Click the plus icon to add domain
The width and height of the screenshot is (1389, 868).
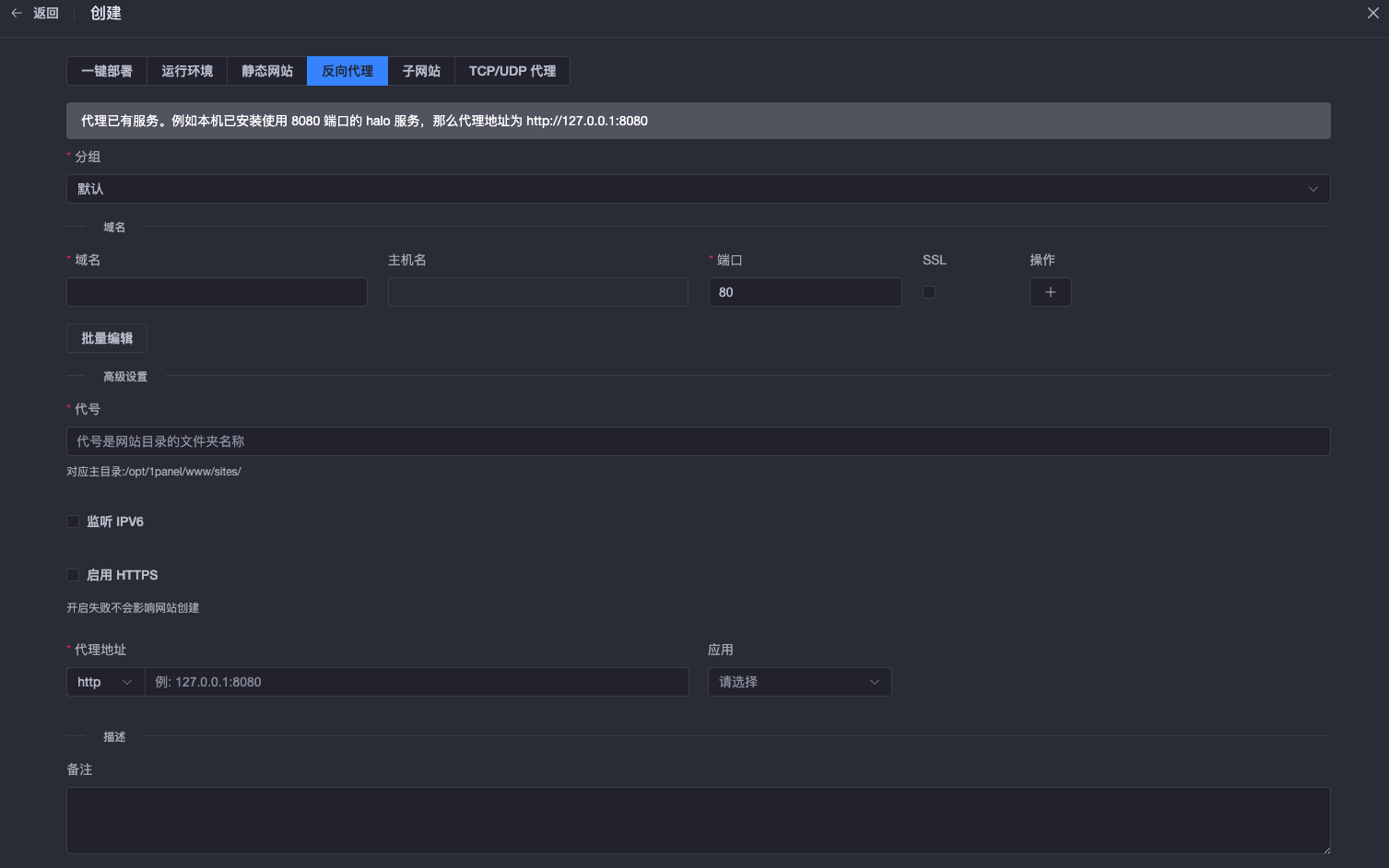click(1050, 292)
